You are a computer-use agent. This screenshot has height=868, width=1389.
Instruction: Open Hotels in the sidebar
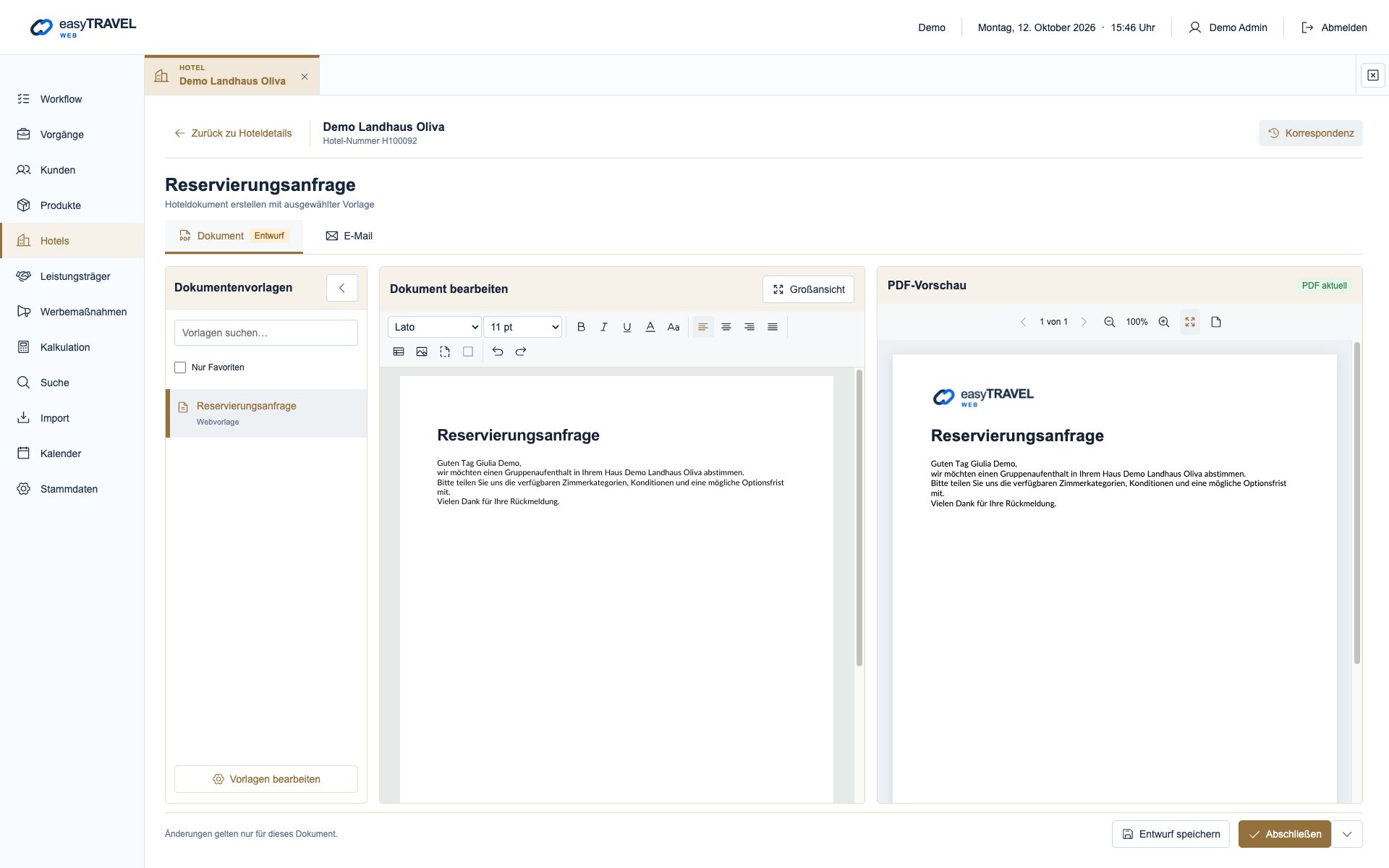pyautogui.click(x=72, y=241)
